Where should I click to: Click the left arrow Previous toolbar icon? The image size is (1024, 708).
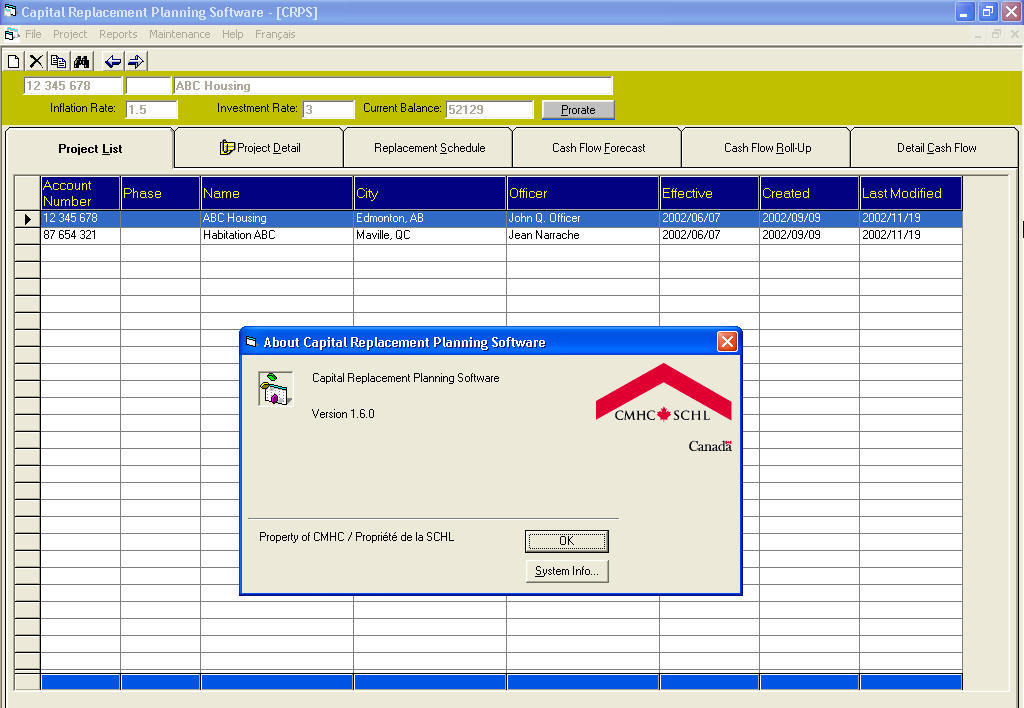(x=113, y=61)
